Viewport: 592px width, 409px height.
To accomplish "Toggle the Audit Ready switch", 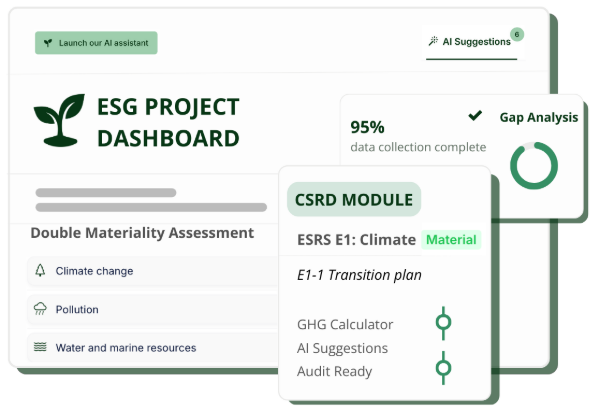I will click(443, 368).
